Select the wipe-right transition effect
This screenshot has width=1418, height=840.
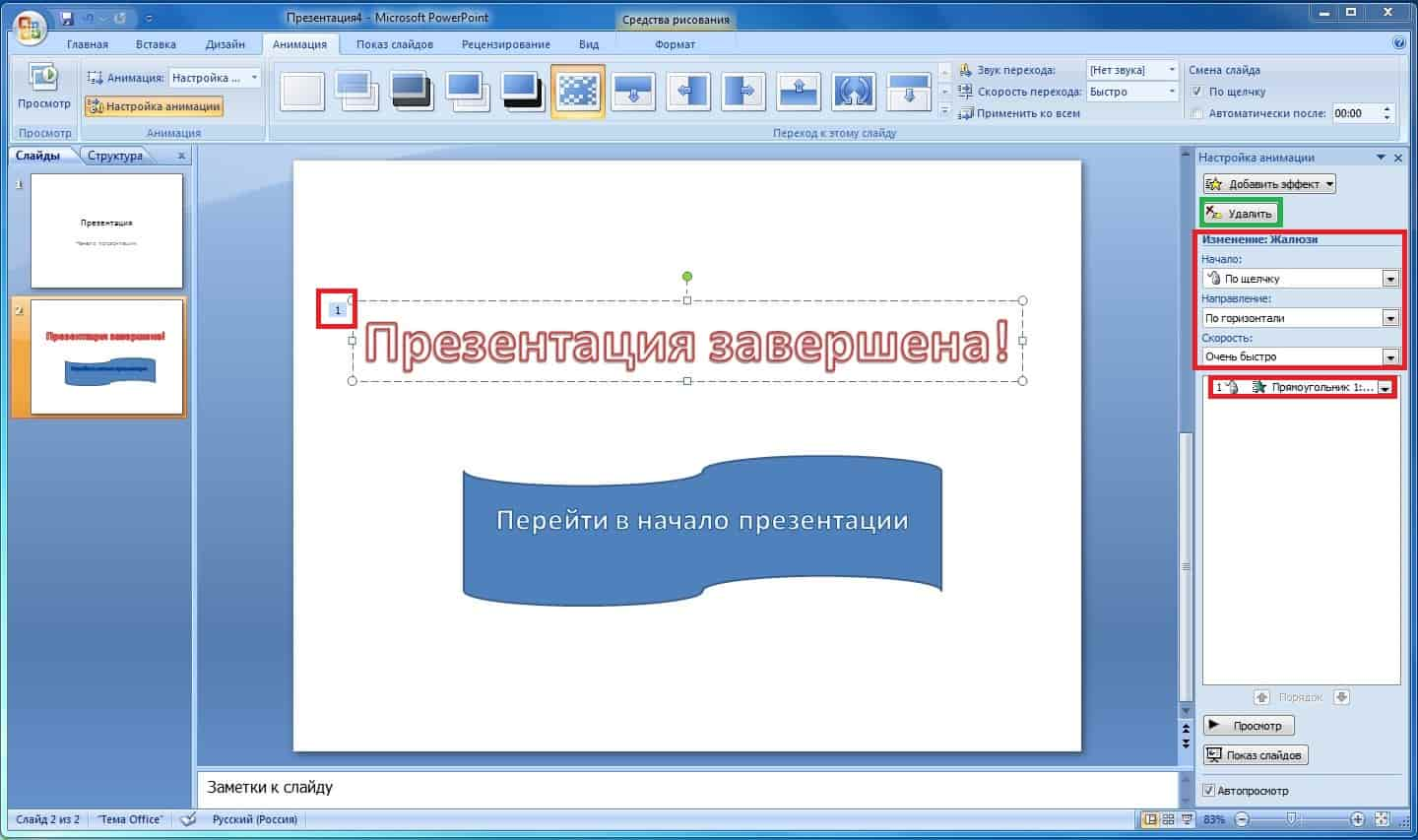tap(744, 92)
